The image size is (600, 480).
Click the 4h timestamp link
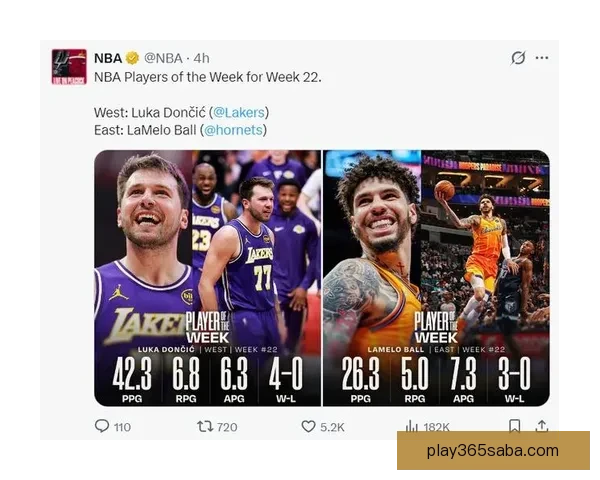pos(201,58)
